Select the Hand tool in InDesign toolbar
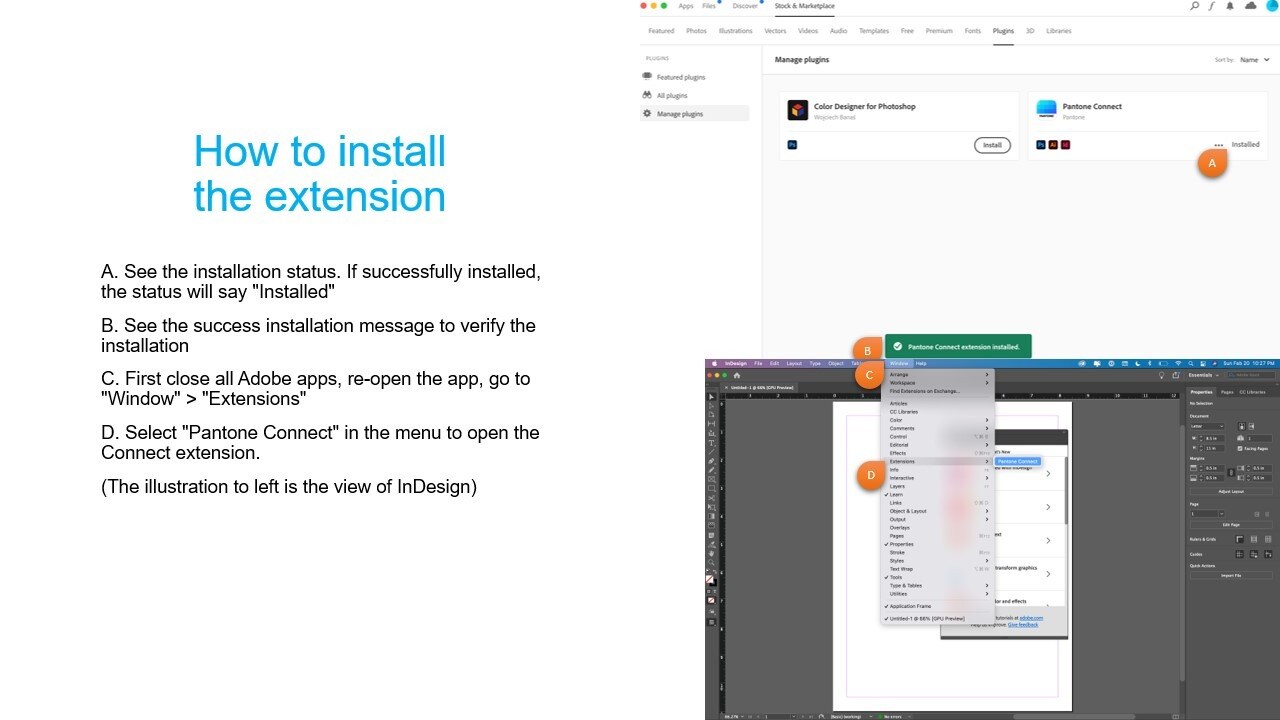 (x=711, y=553)
